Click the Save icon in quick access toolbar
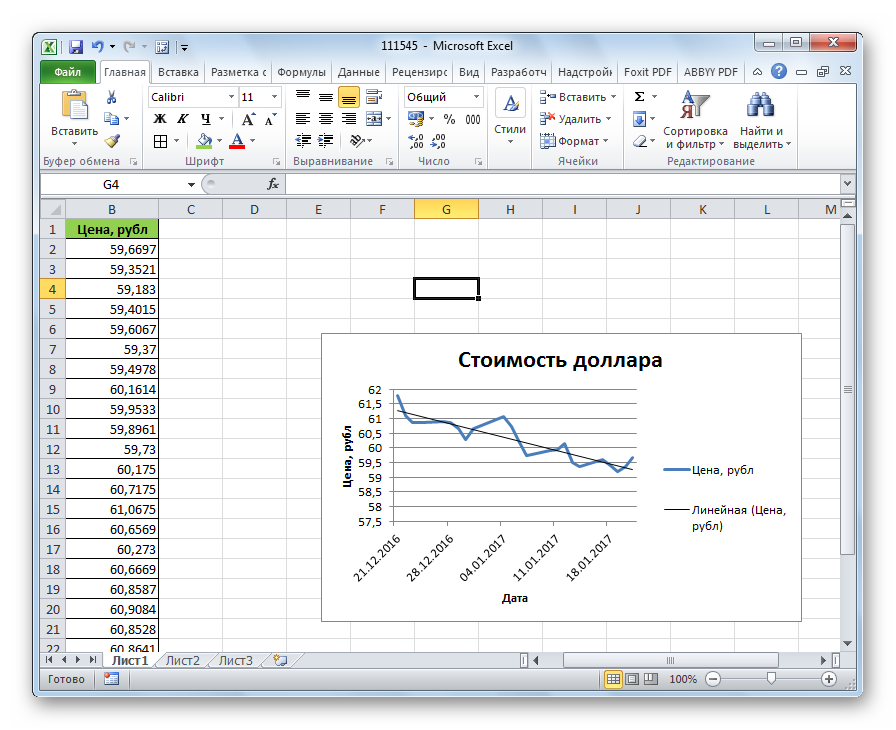Image resolution: width=896 pixels, height=730 pixels. [75, 46]
